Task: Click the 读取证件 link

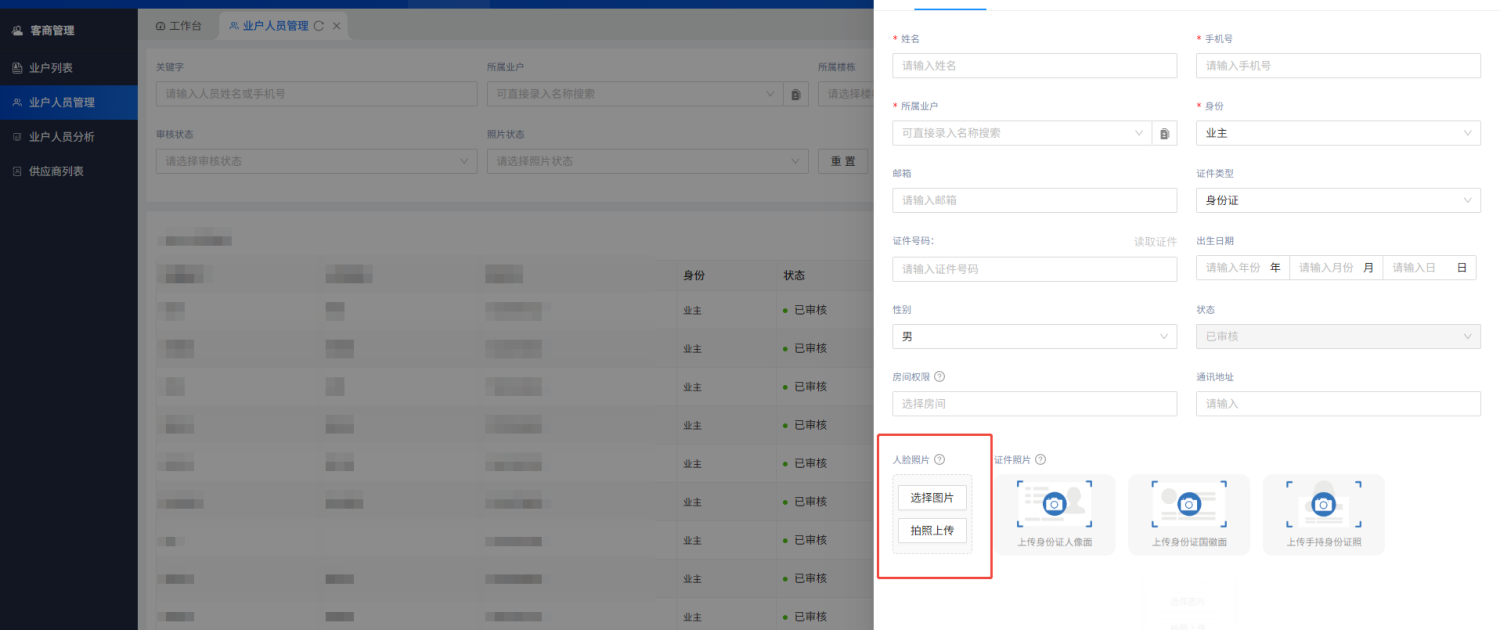Action: click(1155, 242)
